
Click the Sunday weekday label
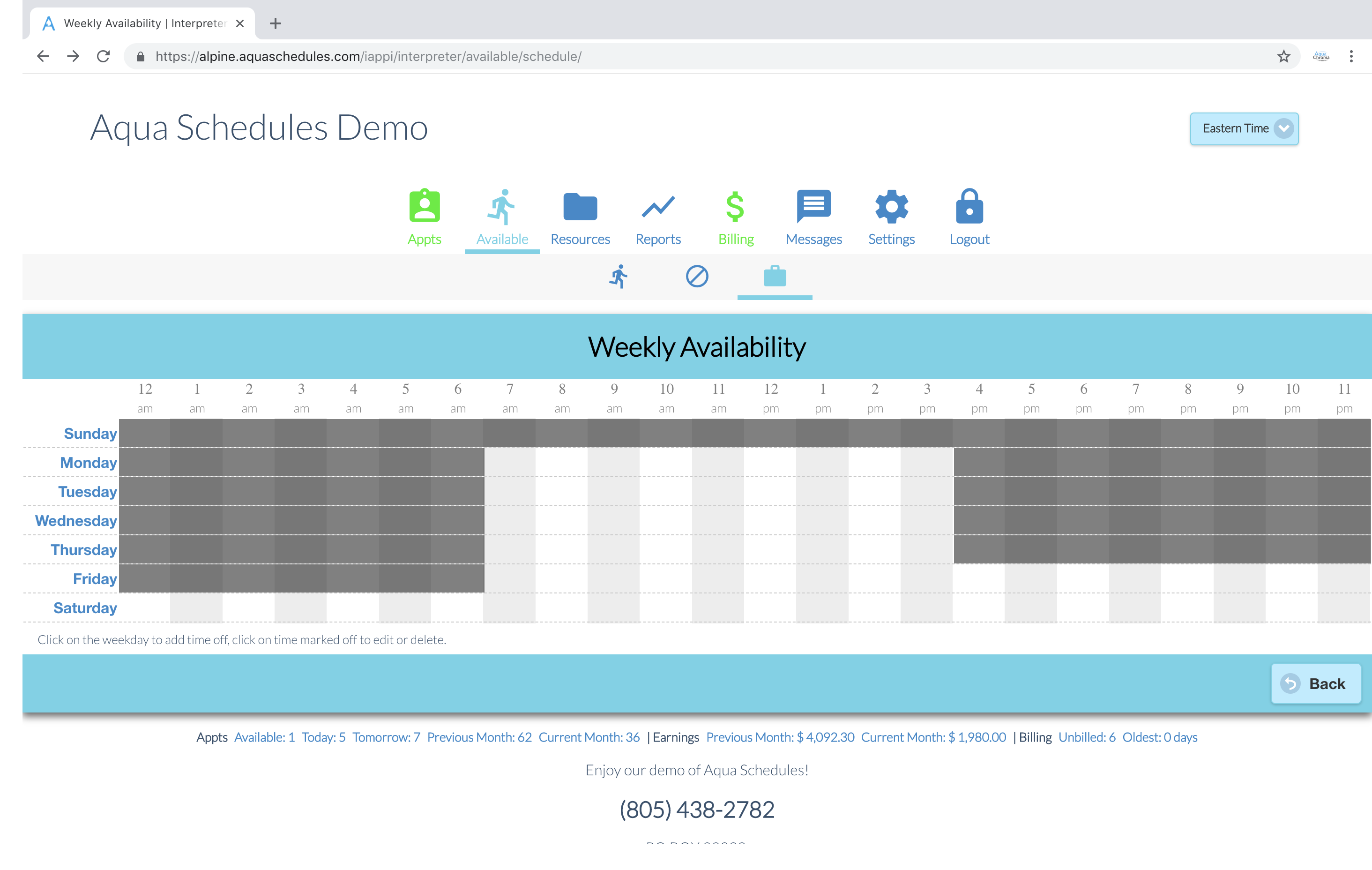90,433
